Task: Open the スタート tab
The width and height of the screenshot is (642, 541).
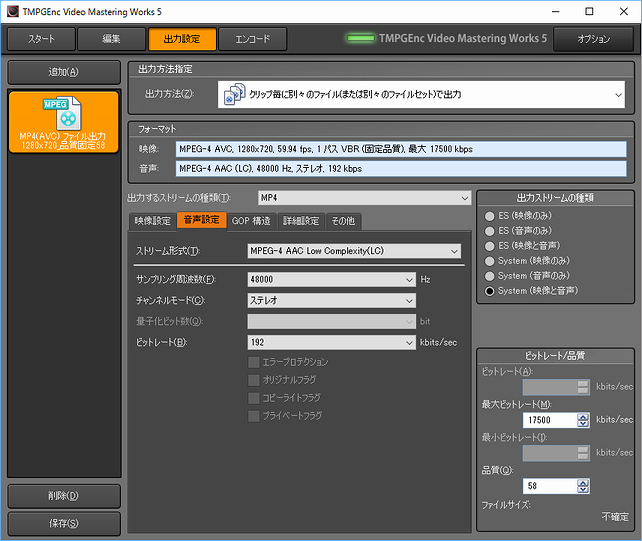Action: coord(41,39)
